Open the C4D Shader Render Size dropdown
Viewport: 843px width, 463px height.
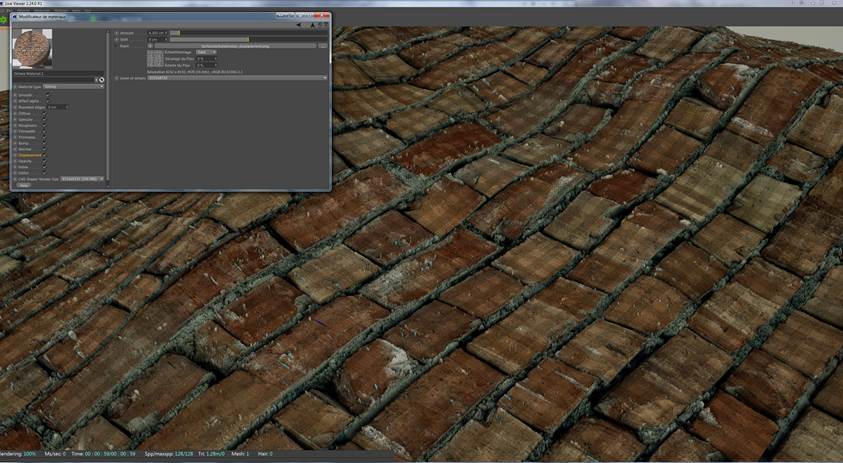tap(82, 179)
